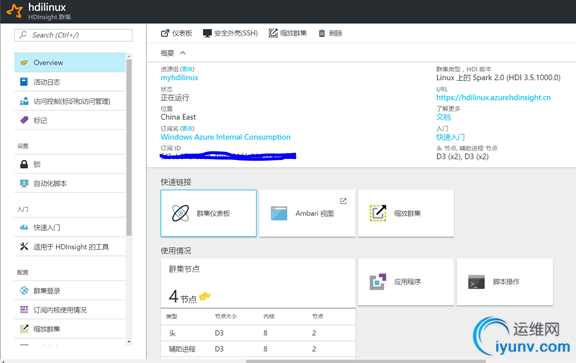
Task: Click the 辅助进程 row in node table
Action: [x=258, y=349]
